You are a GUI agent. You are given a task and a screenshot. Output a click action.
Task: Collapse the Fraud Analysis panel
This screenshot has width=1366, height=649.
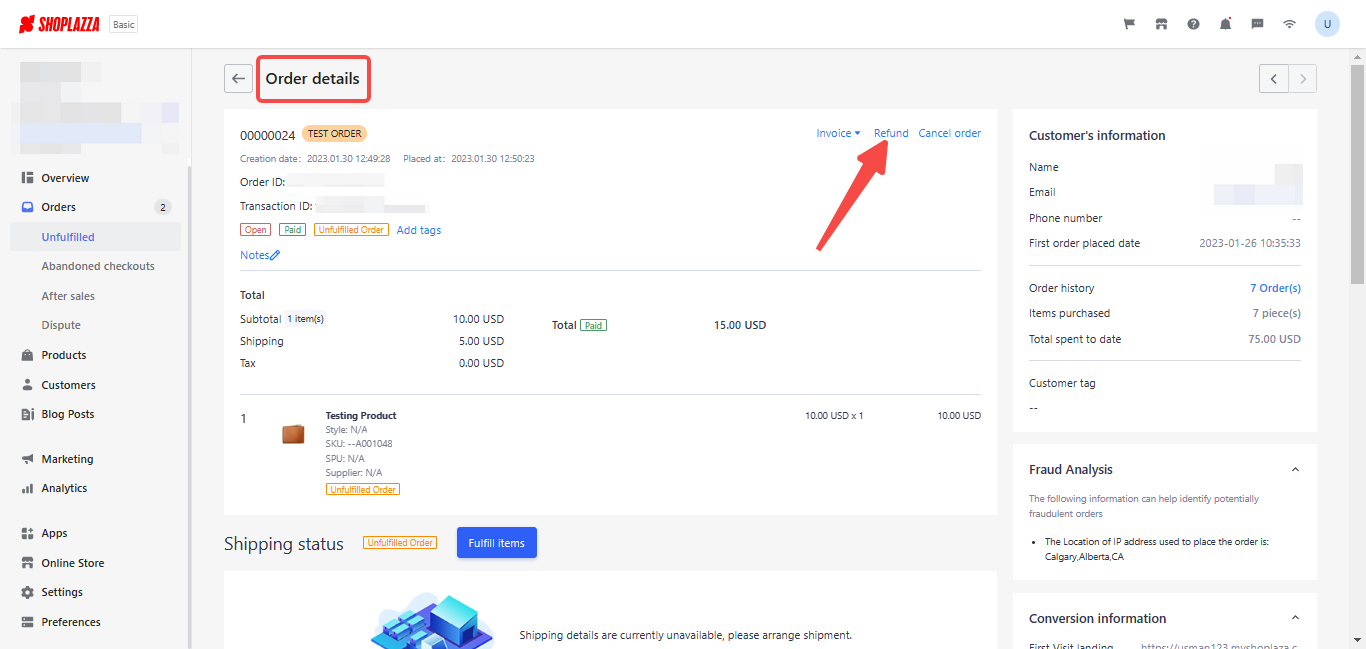pyautogui.click(x=1295, y=470)
